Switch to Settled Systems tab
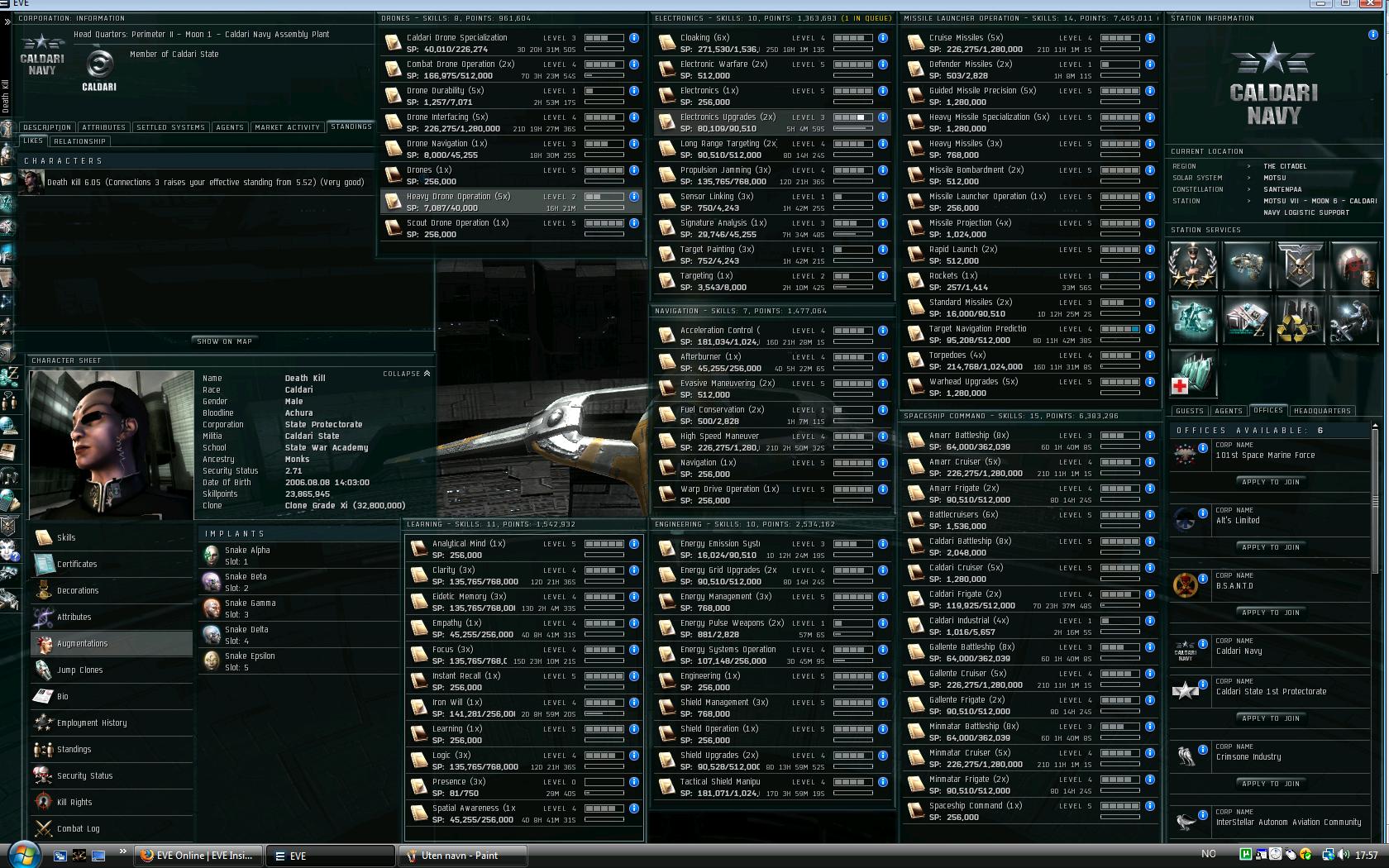Image resolution: width=1389 pixels, height=868 pixels. pos(170,127)
